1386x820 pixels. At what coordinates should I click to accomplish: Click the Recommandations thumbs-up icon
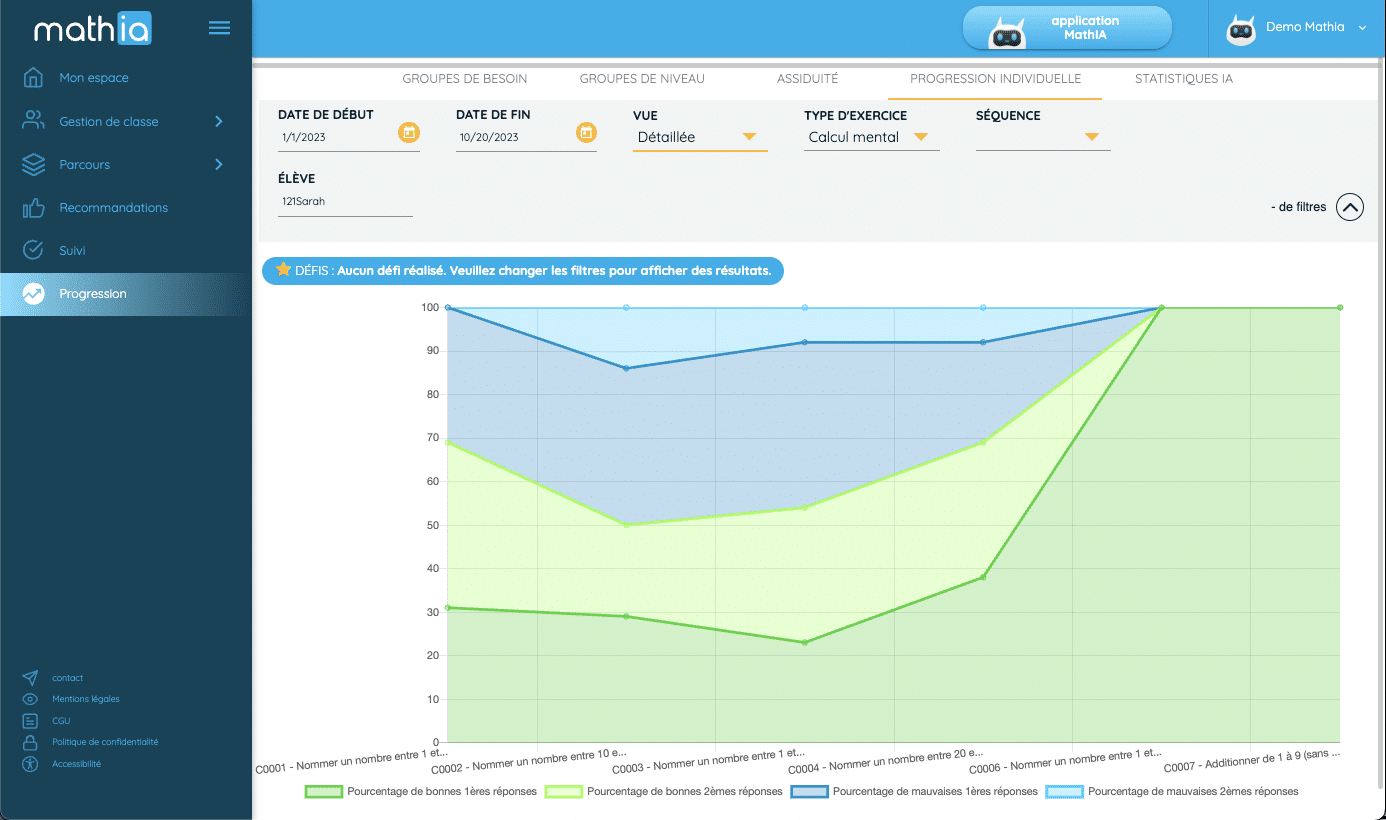pos(33,208)
